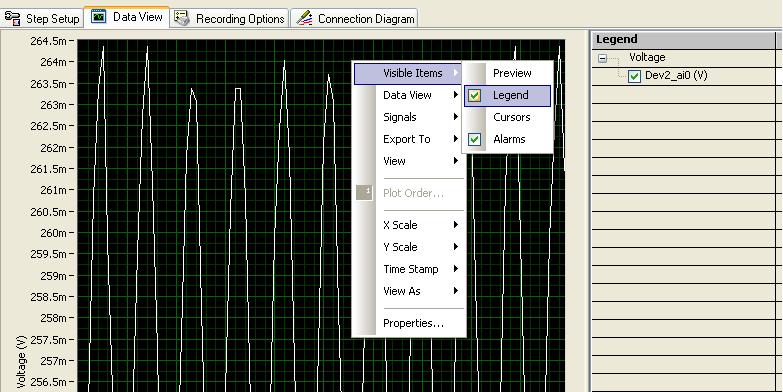Click the arrow beside Y Scale
Viewport: 783px width, 392px height.
pyautogui.click(x=455, y=247)
